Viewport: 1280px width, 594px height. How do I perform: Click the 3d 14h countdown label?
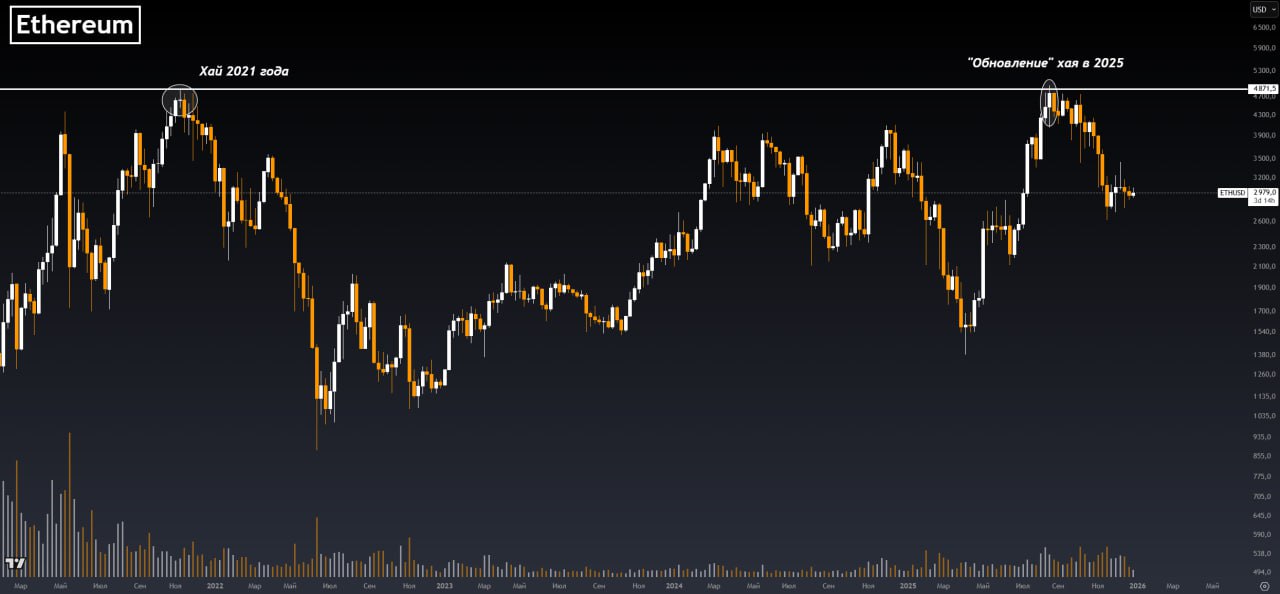1264,201
